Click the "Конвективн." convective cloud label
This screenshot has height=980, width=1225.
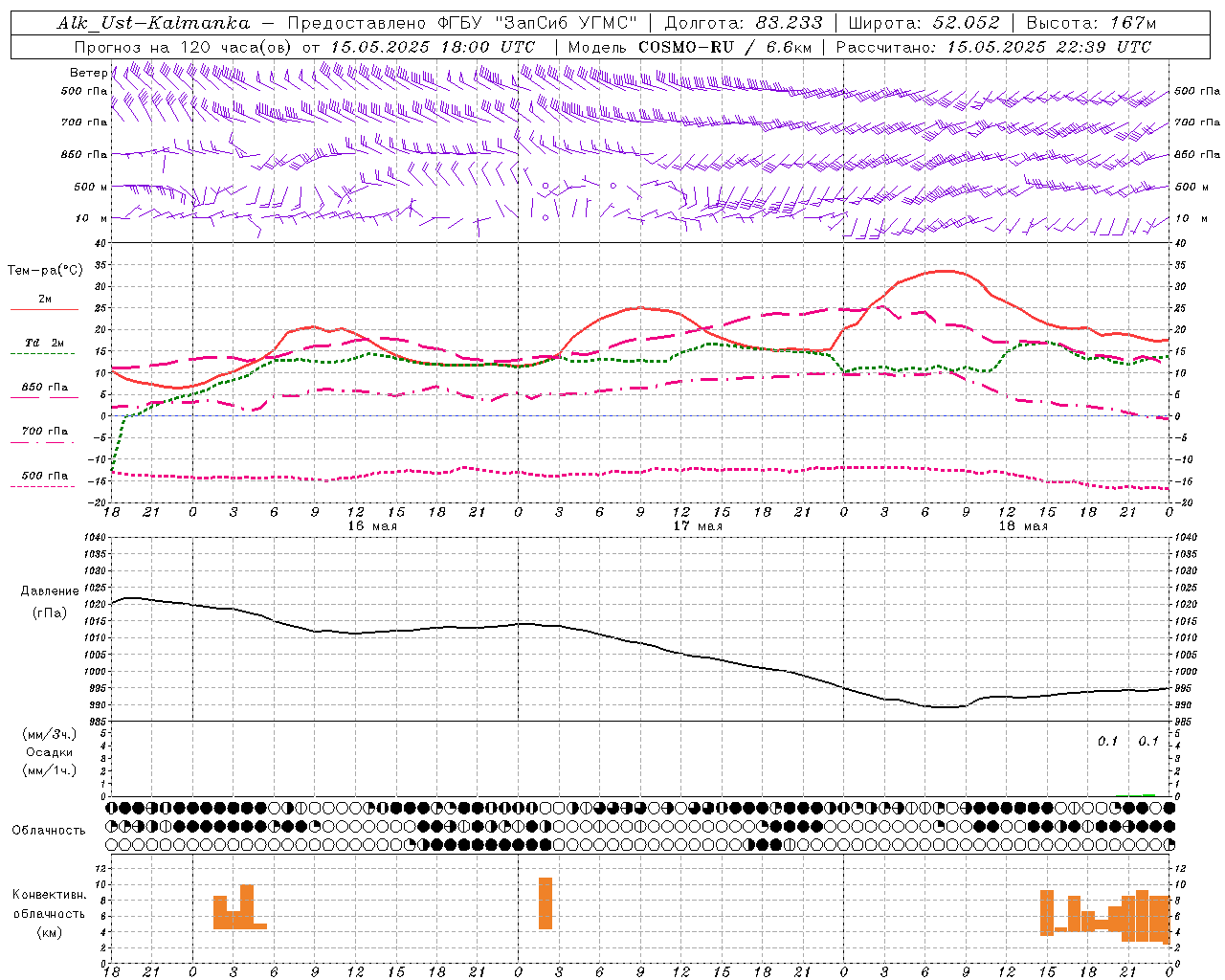click(x=50, y=895)
